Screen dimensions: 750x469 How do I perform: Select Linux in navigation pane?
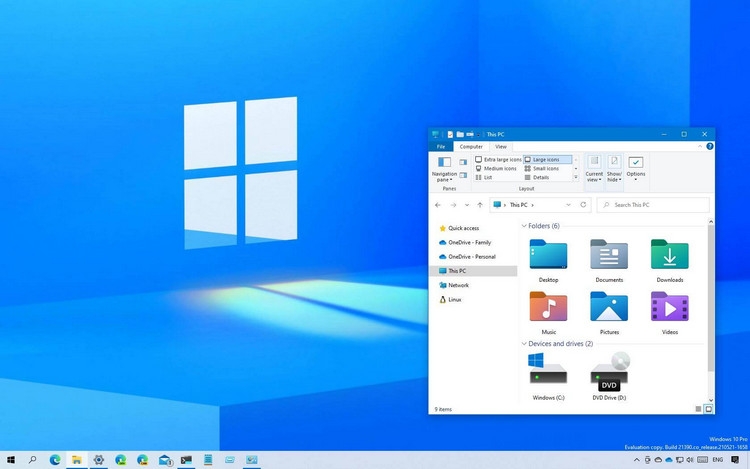(x=450, y=300)
